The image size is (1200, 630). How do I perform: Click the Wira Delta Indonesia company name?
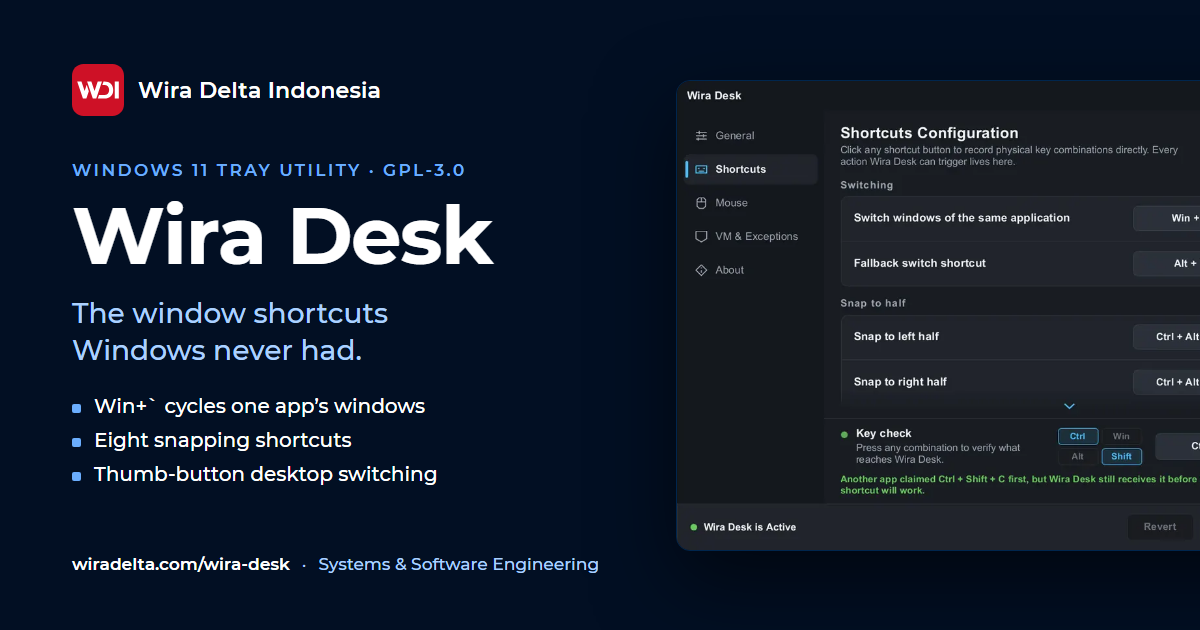(259, 90)
